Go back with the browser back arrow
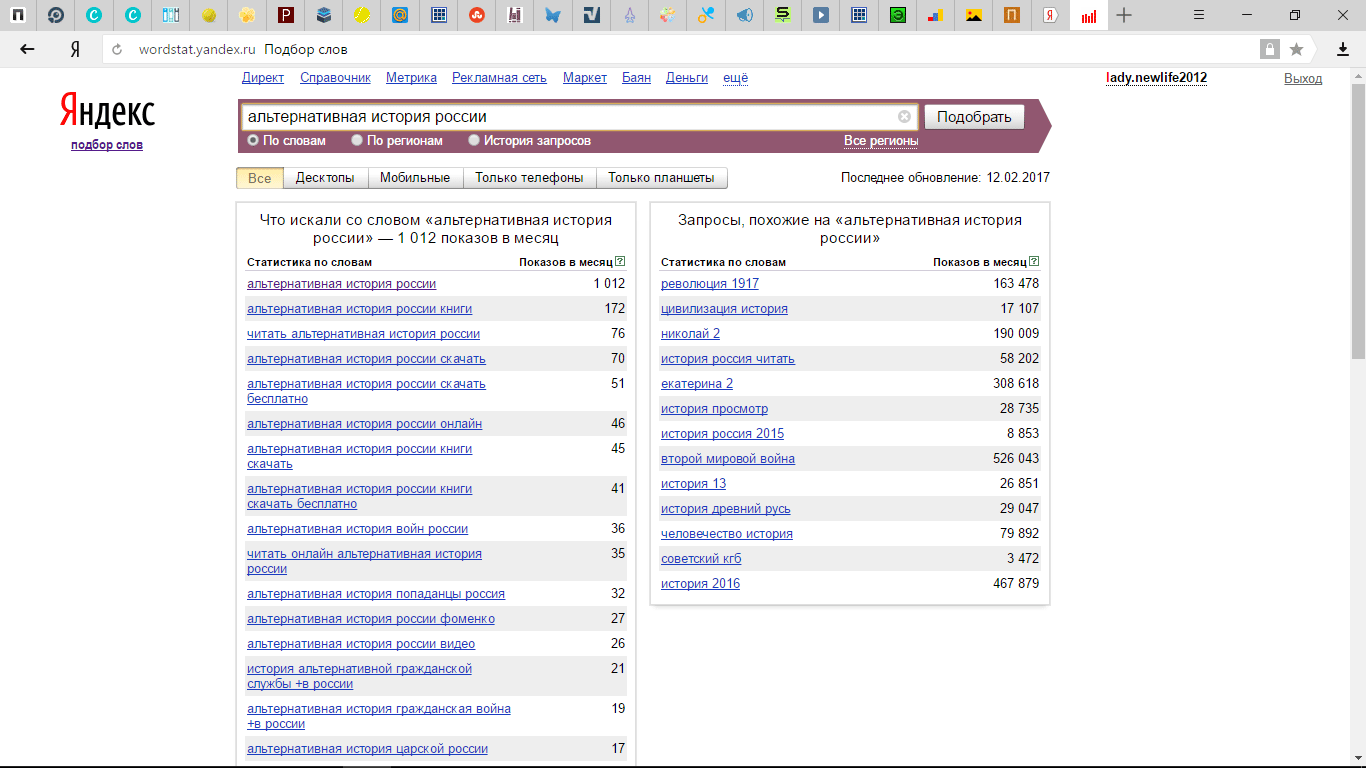 pos(27,49)
